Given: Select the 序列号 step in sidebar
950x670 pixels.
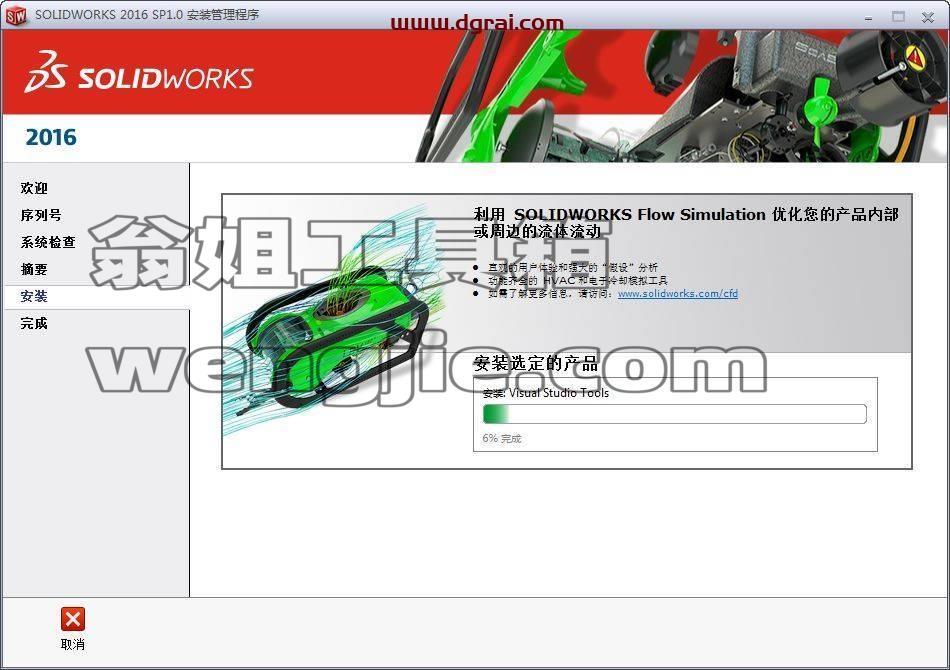Looking at the screenshot, I should click(41, 215).
